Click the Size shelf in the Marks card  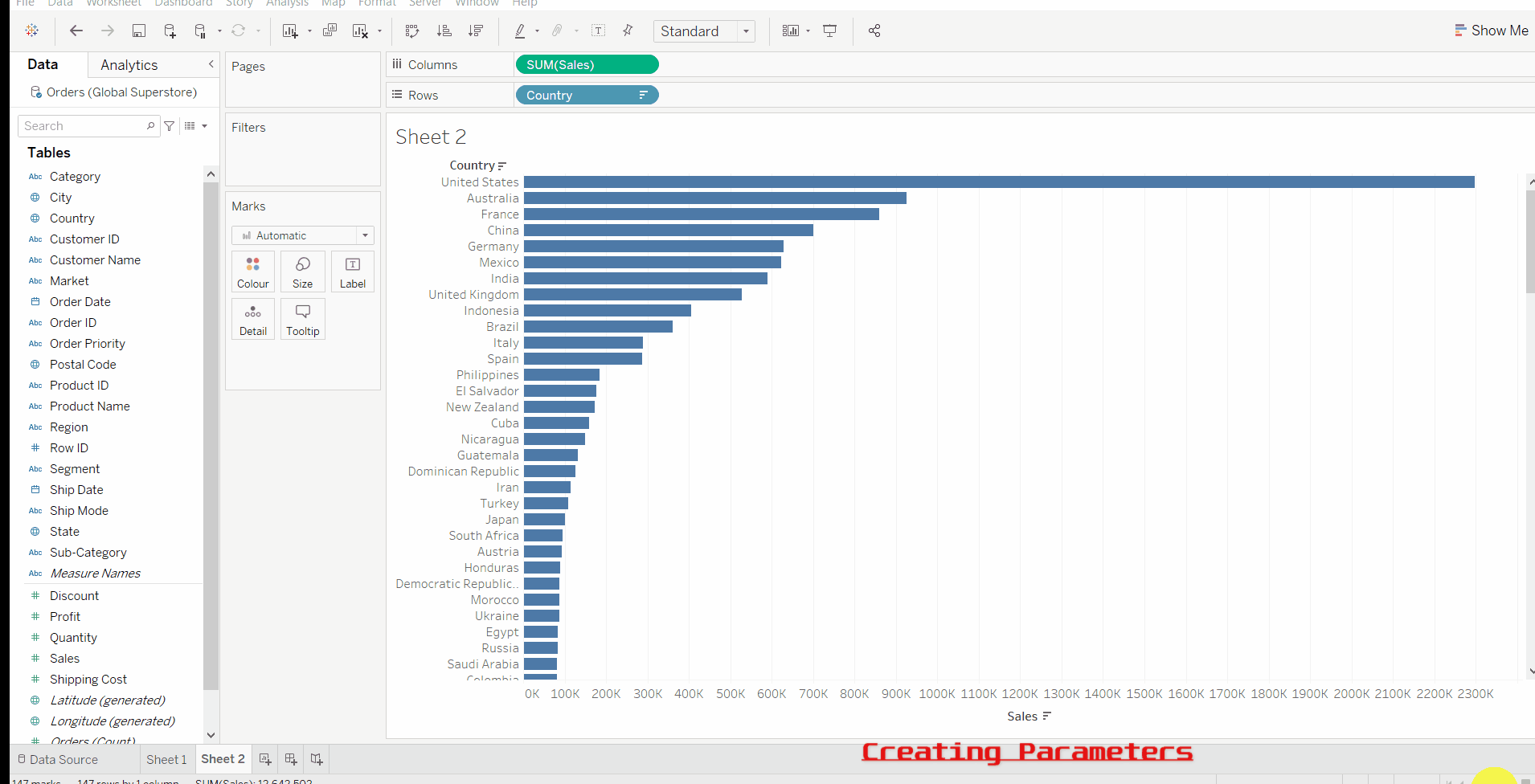(x=302, y=272)
